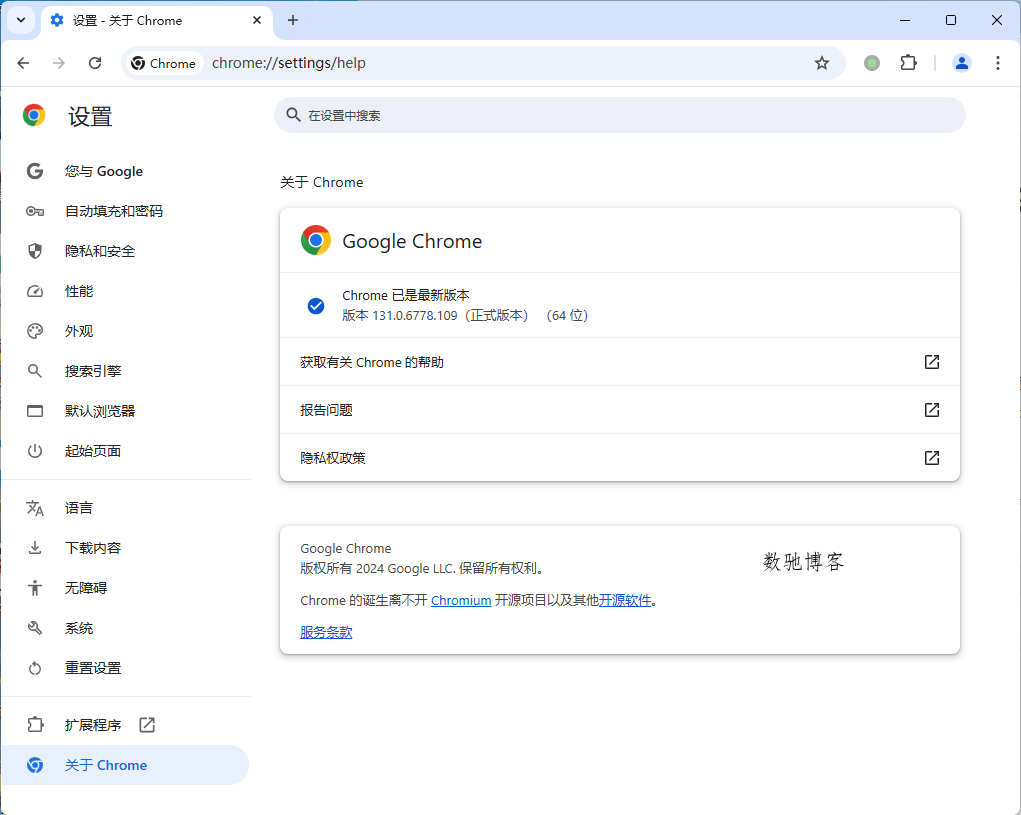The height and width of the screenshot is (815, 1021).
Task: Go to 默认浏览器 settings
Action: pyautogui.click(x=126, y=411)
